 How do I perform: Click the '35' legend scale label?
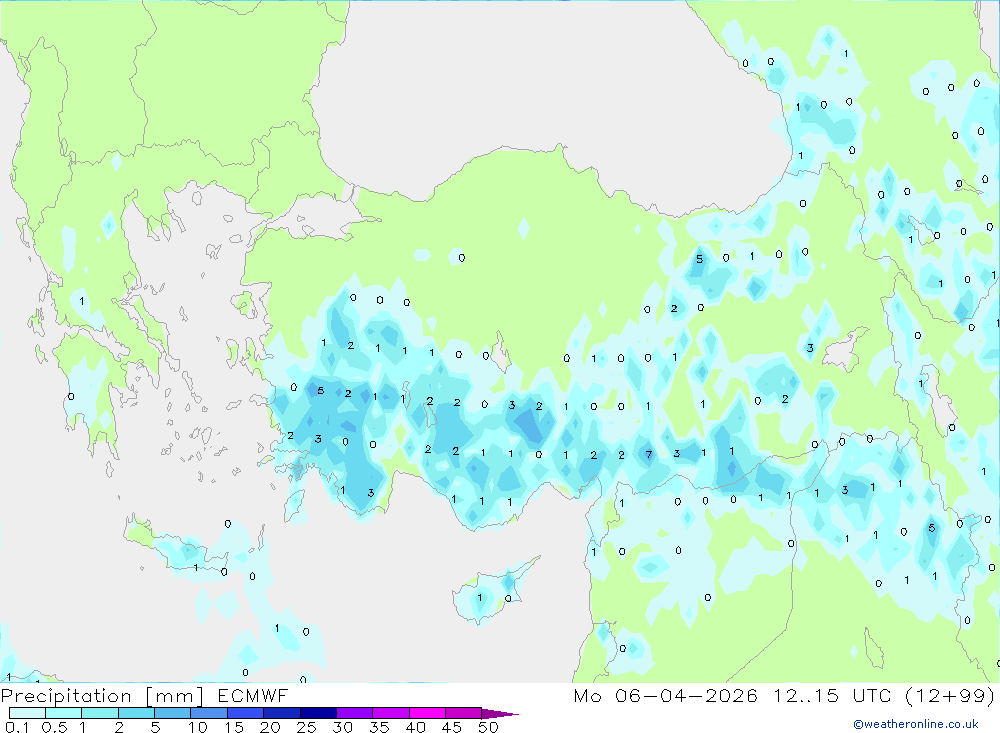click(x=379, y=727)
